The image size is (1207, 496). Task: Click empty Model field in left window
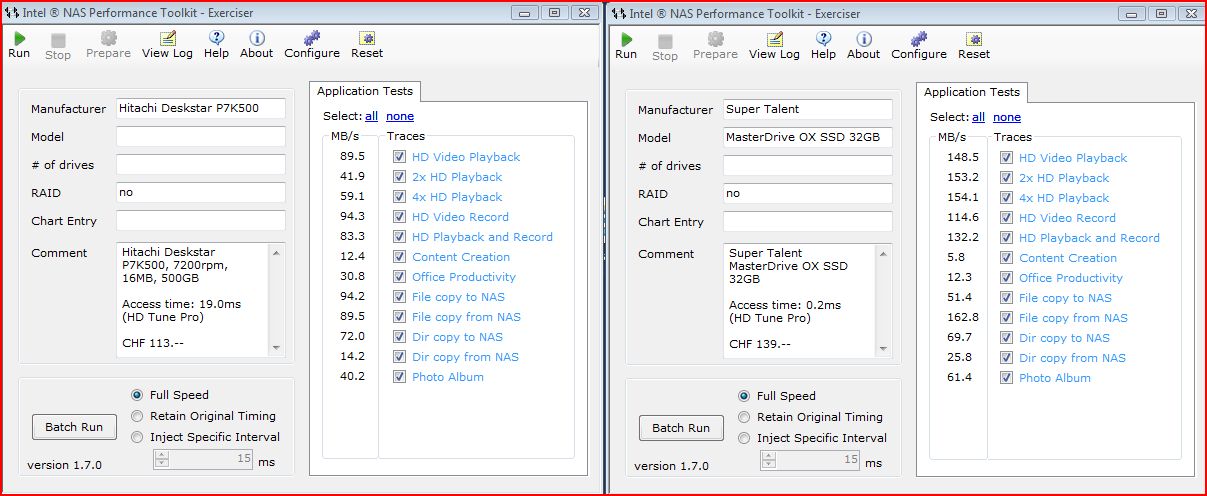click(201, 136)
